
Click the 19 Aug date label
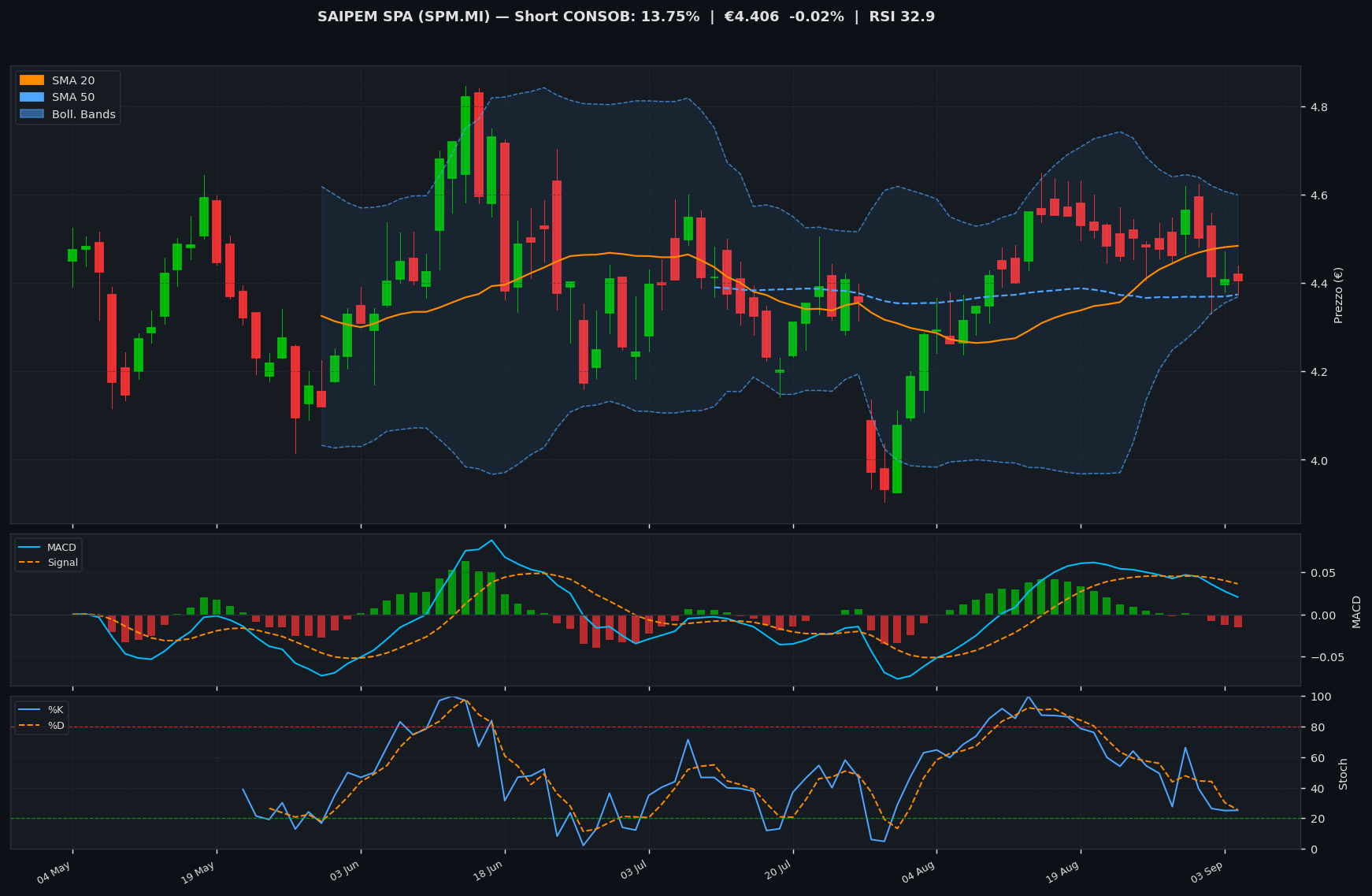1062,872
